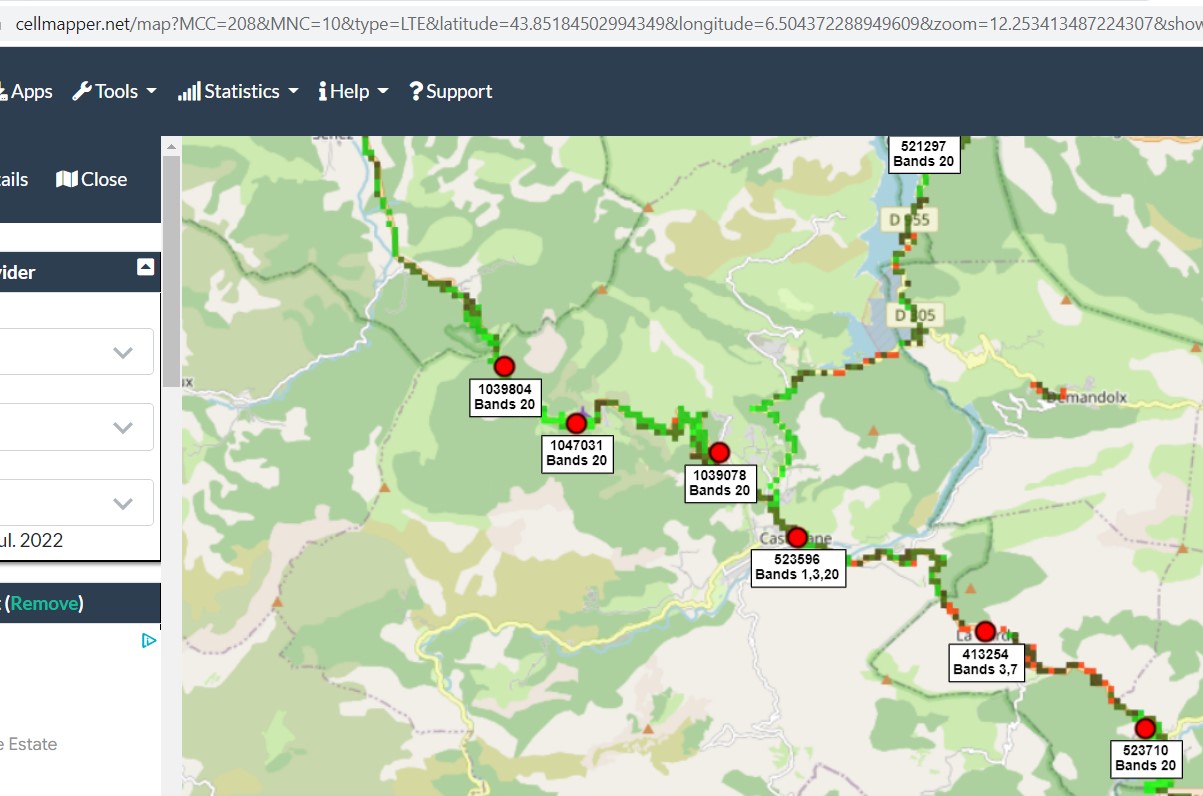Screen dimensions: 1203x796
Task: Click the 523710 Bands 20 label
Action: (x=1146, y=758)
